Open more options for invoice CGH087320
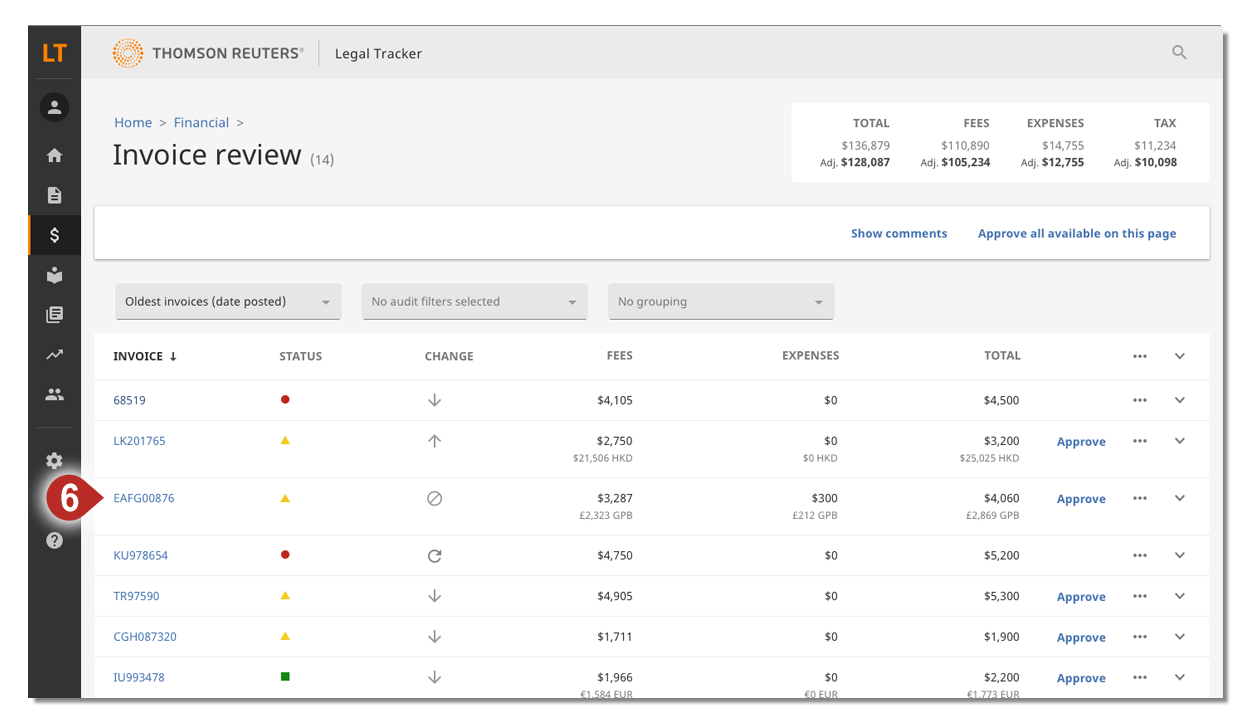This screenshot has height=723, width=1248. pos(1139,637)
